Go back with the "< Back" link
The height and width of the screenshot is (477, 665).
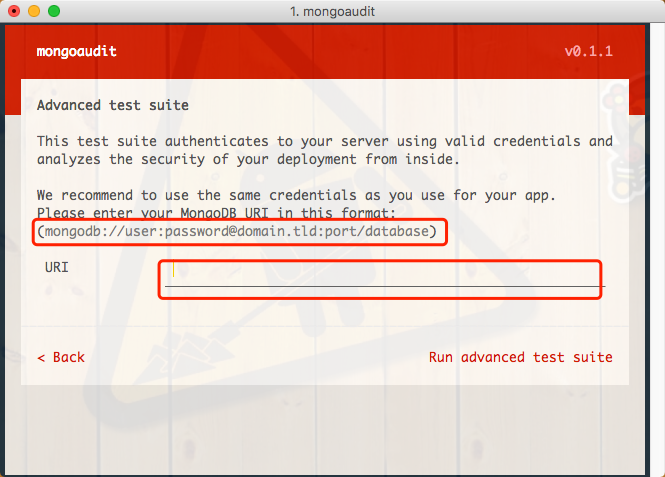(61, 357)
